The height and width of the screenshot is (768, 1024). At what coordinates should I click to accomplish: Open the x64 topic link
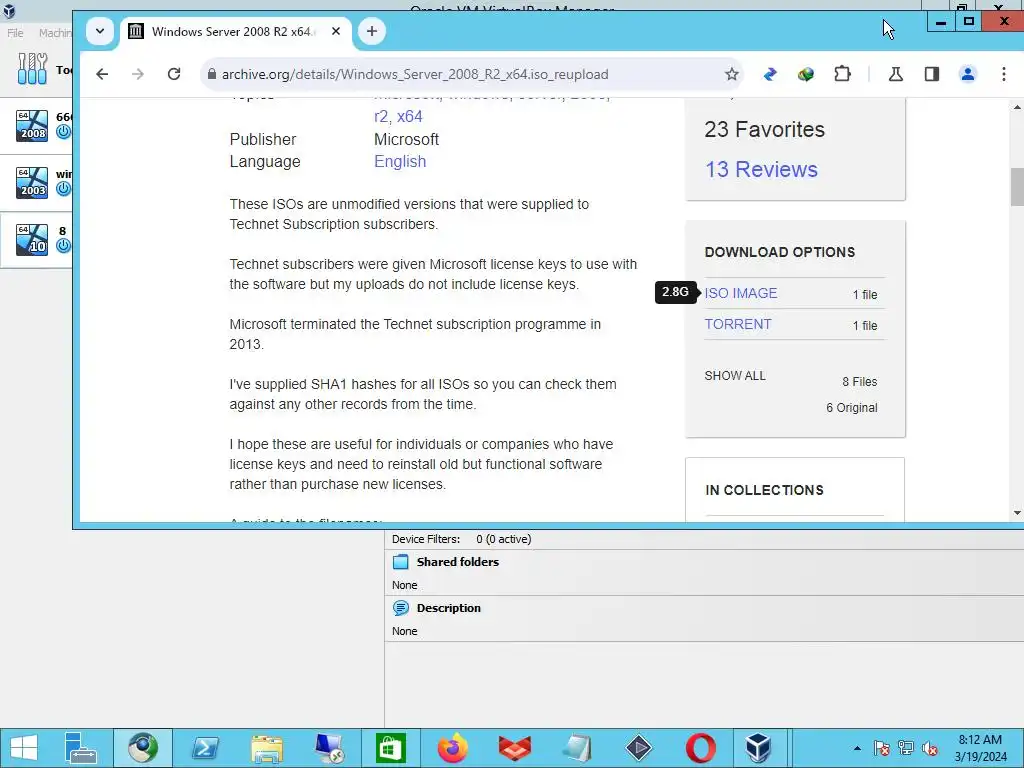(x=409, y=116)
